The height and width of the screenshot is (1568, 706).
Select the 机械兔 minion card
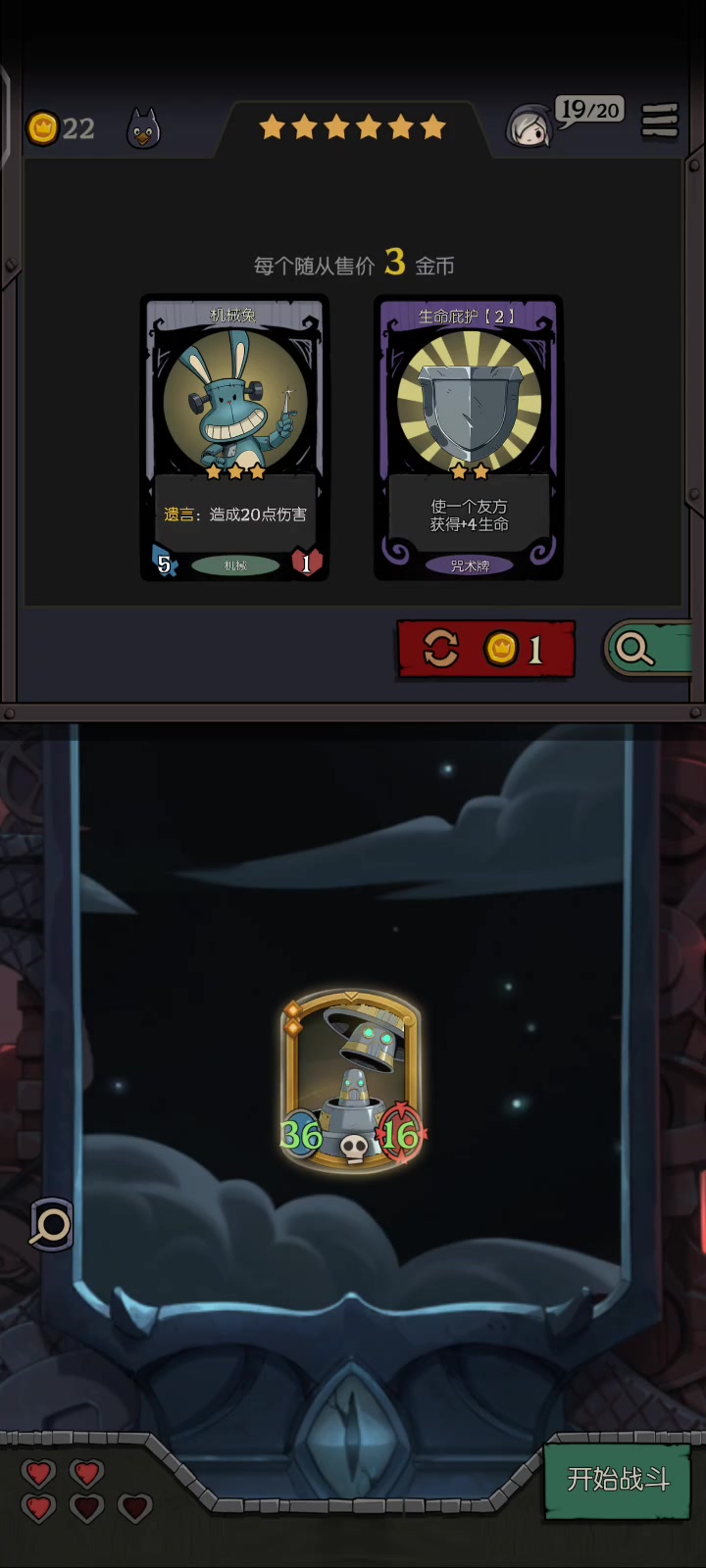tap(234, 438)
